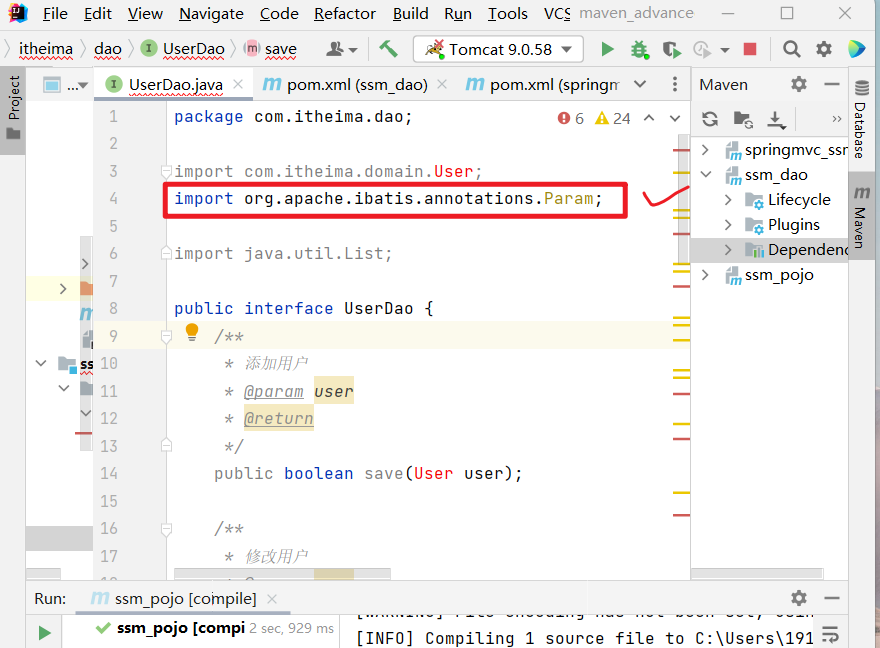
Task: Open Maven panel settings gear
Action: [799, 84]
